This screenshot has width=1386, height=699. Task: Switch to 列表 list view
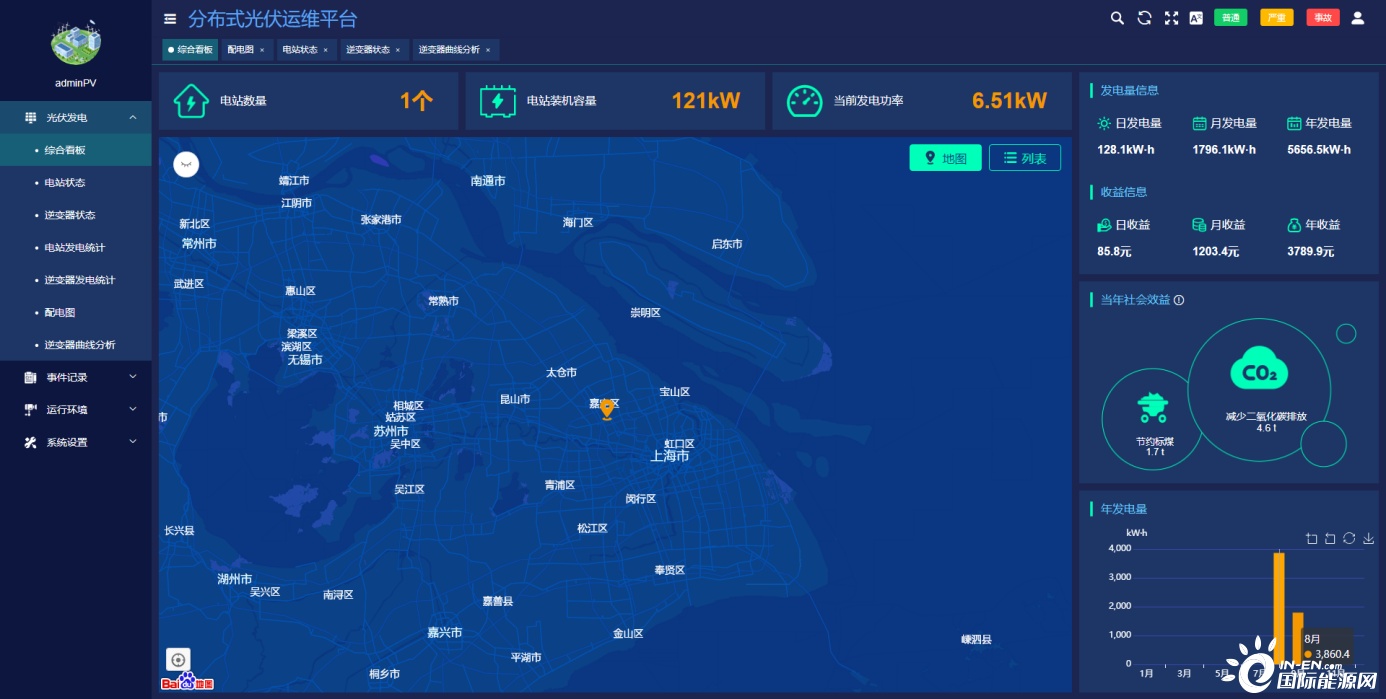pyautogui.click(x=1024, y=158)
